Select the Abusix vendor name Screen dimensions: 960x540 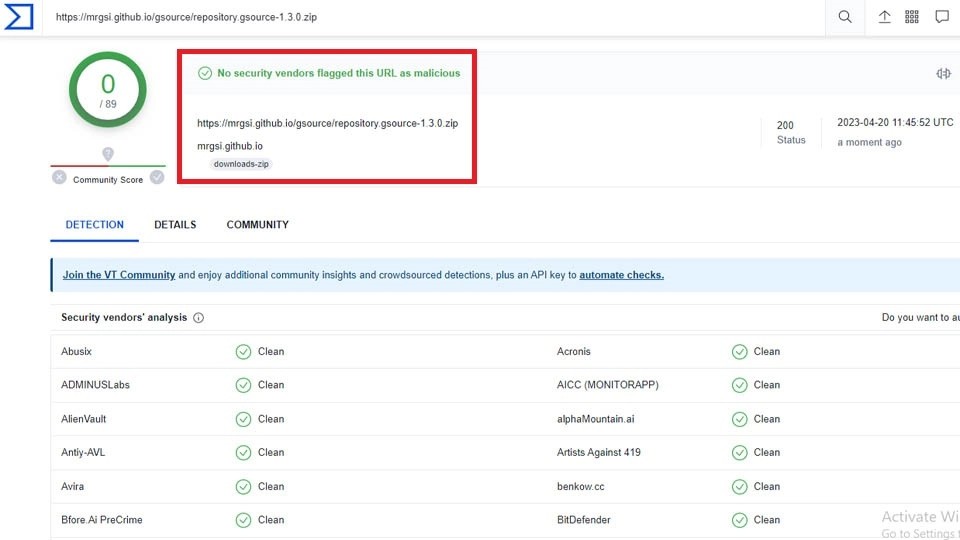76,351
